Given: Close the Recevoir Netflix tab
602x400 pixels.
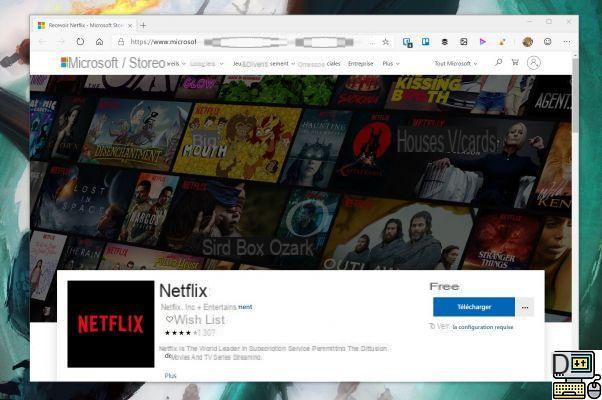Looking at the screenshot, I should (x=130, y=25).
